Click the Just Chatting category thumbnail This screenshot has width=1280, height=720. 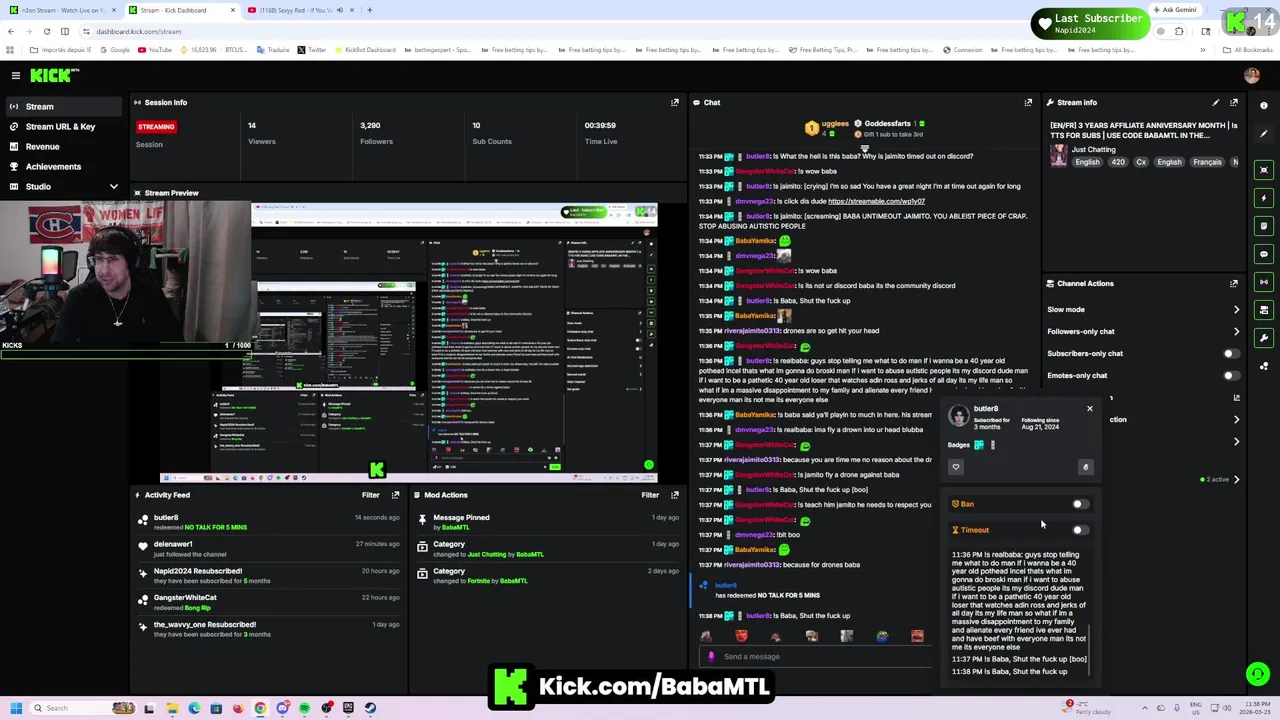tap(1058, 155)
